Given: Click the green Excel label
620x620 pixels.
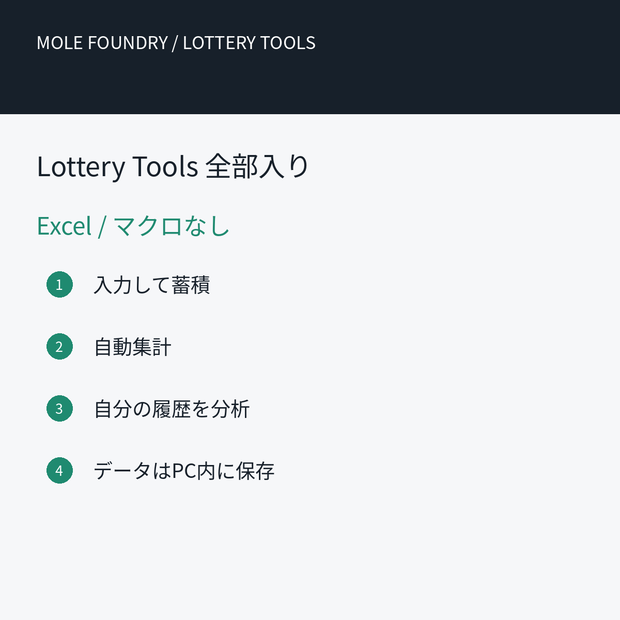Looking at the screenshot, I should (64, 226).
